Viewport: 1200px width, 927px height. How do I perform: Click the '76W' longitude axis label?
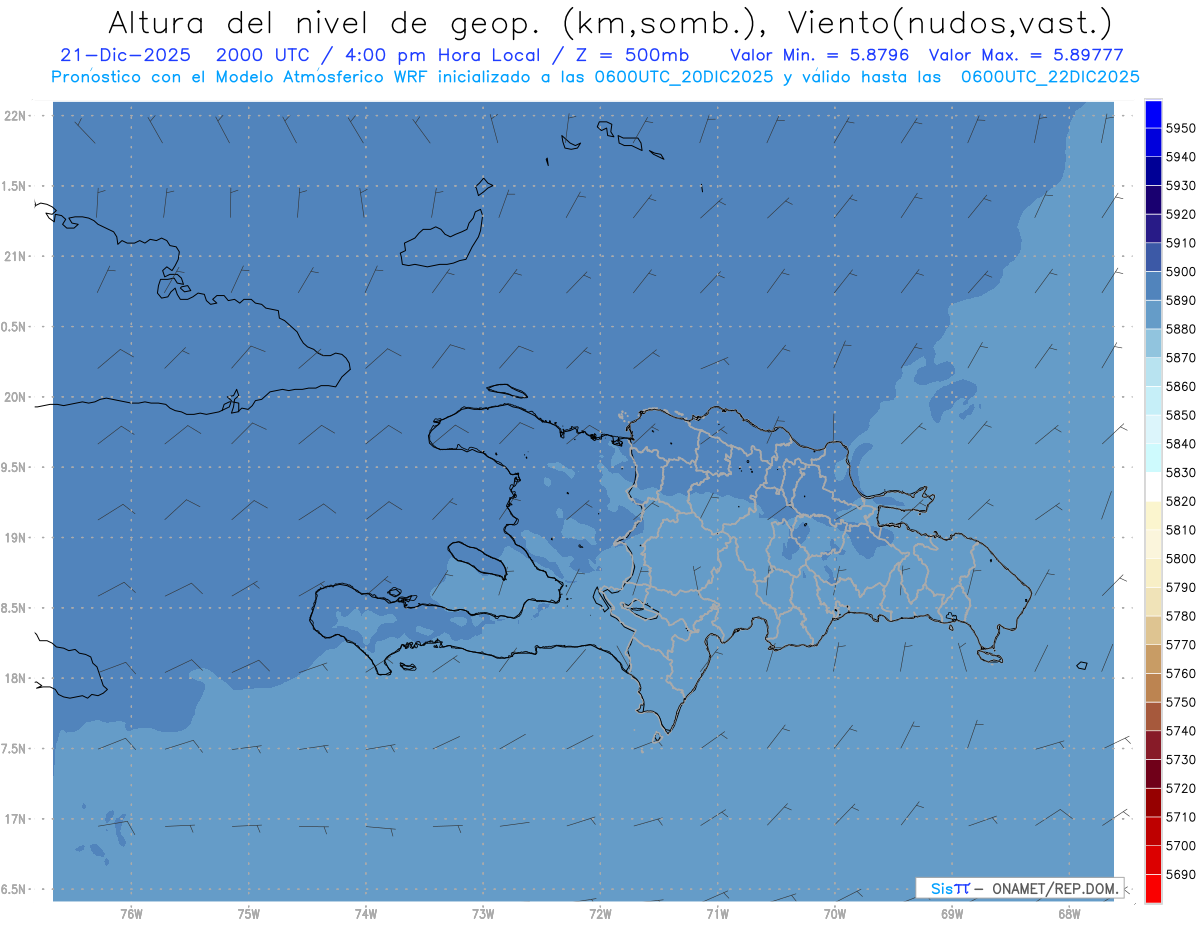click(x=131, y=913)
